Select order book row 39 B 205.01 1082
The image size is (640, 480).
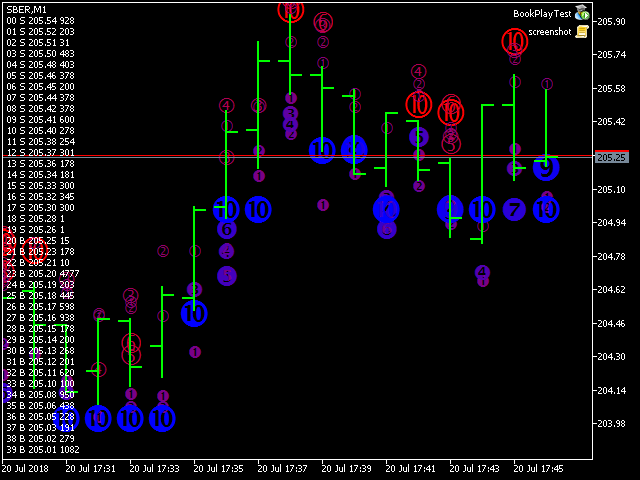(43, 450)
